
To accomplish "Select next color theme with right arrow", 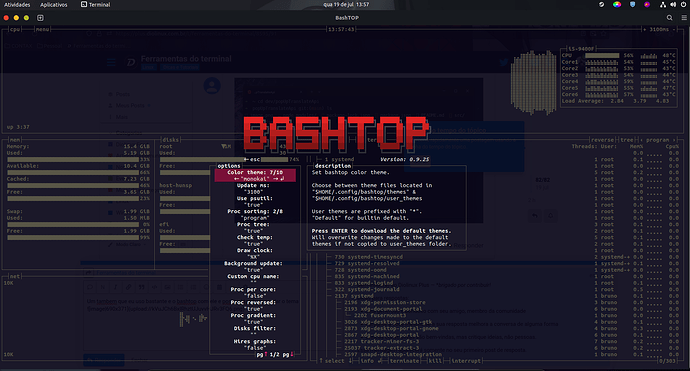I will (279, 179).
